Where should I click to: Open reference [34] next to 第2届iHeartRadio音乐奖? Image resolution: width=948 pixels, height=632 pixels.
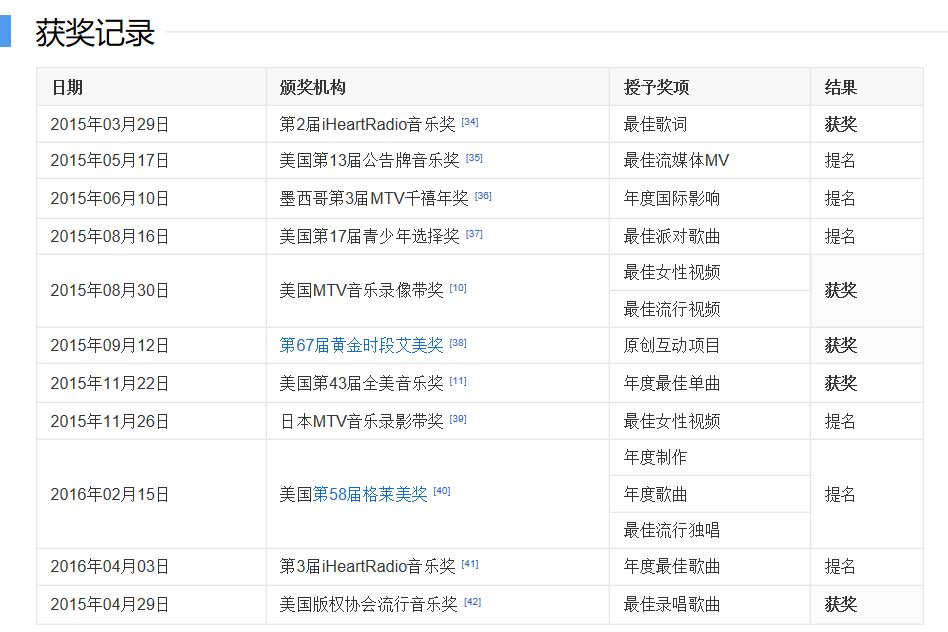(x=470, y=122)
